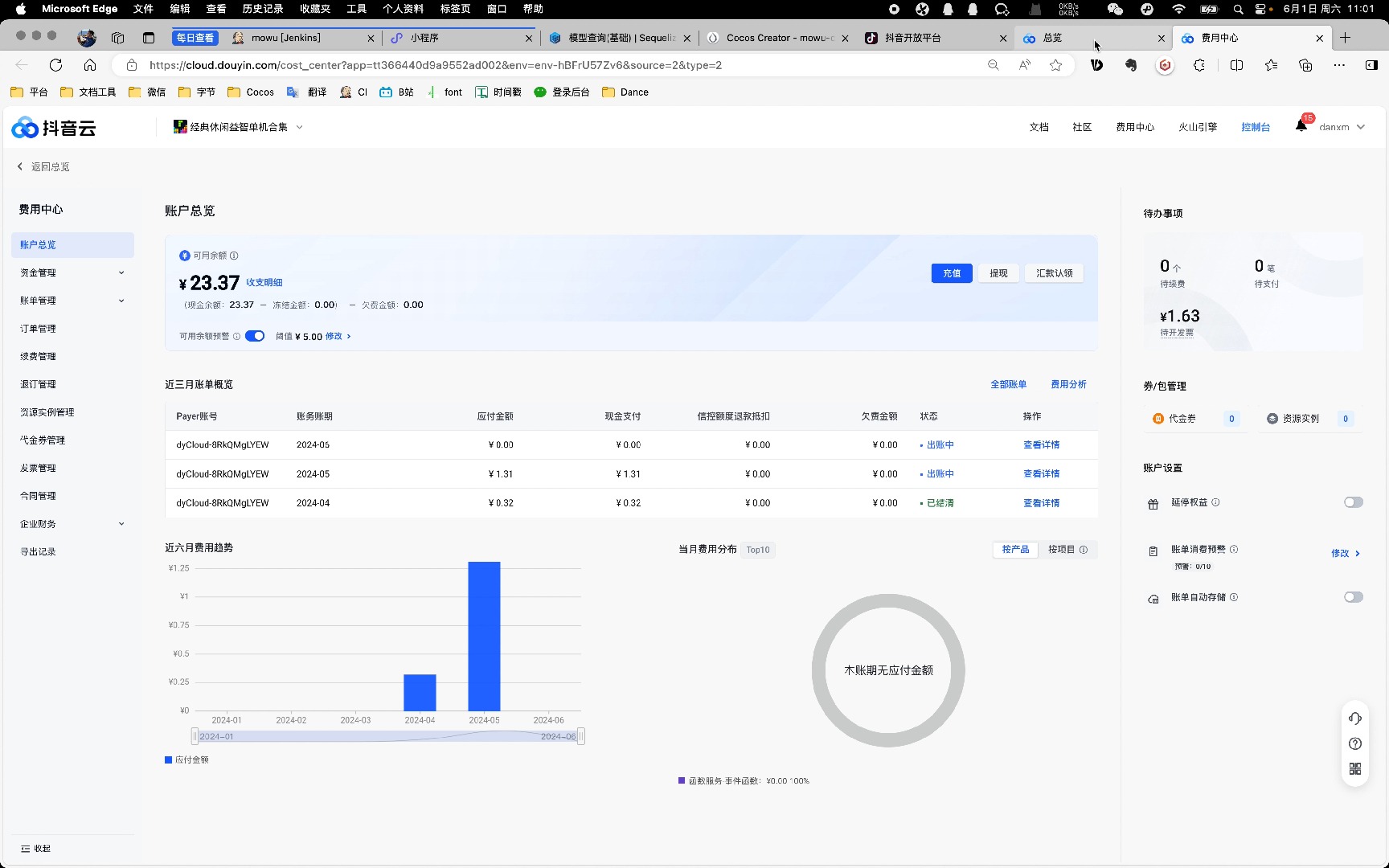Screen dimensions: 1389x868
Task: Open 全部账单 link
Action: (1008, 384)
